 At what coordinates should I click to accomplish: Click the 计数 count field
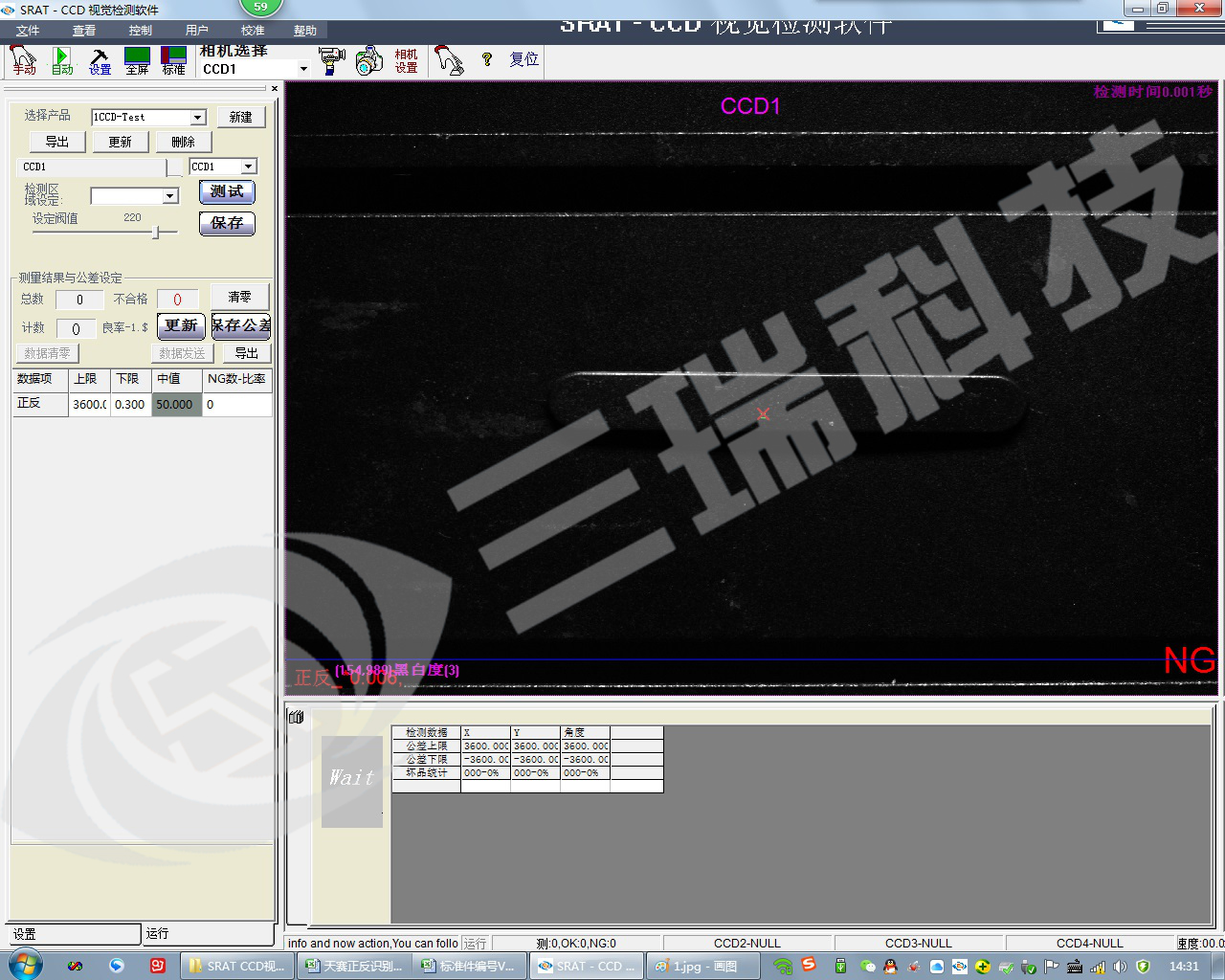76,328
